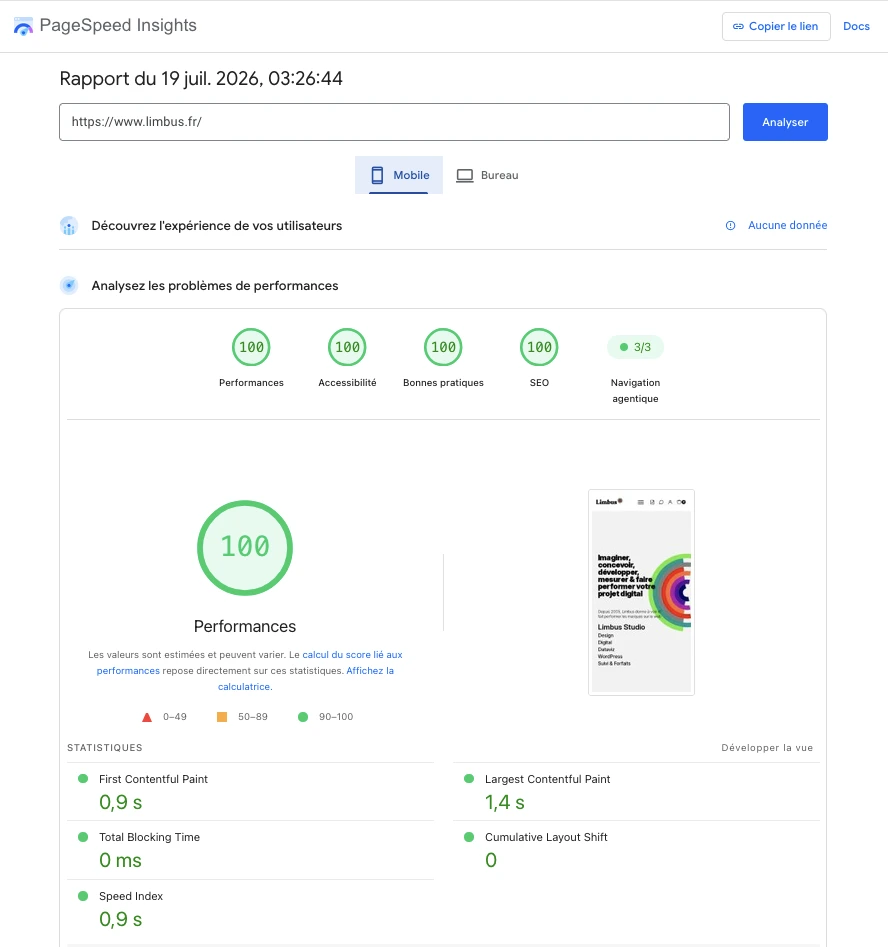Click the green dot beside First Contentful Paint

(x=83, y=778)
